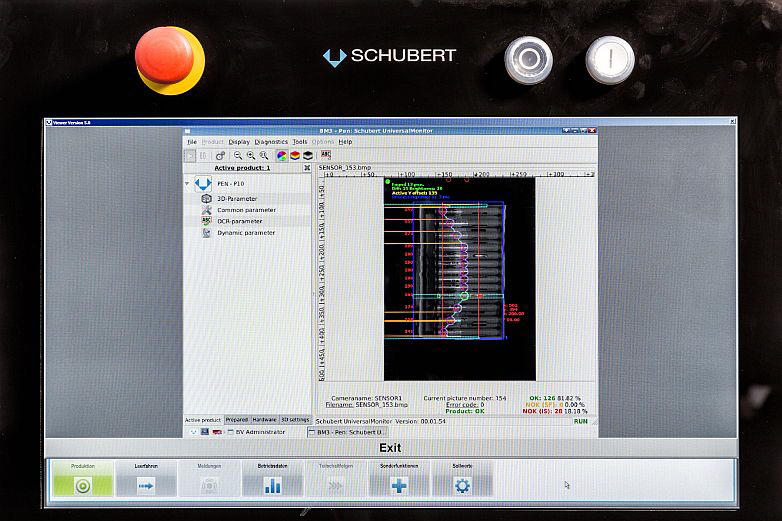Open the Tools menu
This screenshot has width=782, height=521.
tap(300, 142)
